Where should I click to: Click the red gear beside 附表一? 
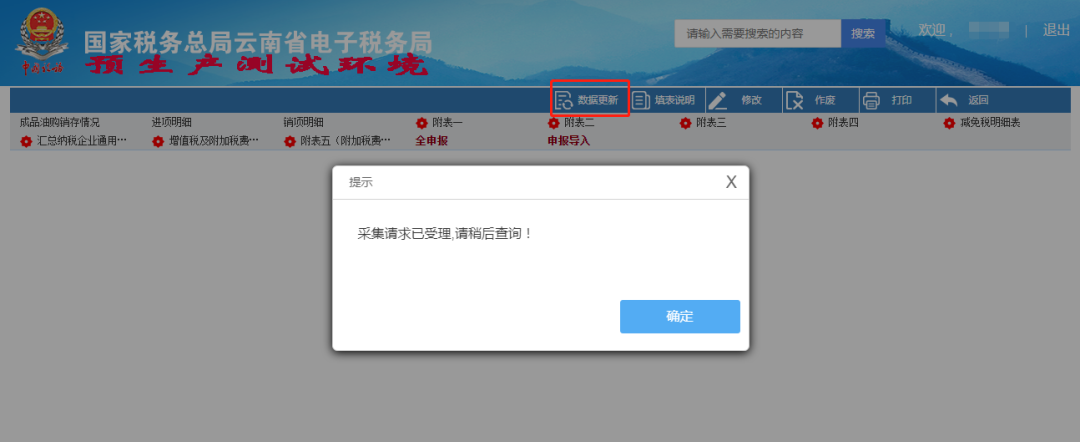point(422,123)
